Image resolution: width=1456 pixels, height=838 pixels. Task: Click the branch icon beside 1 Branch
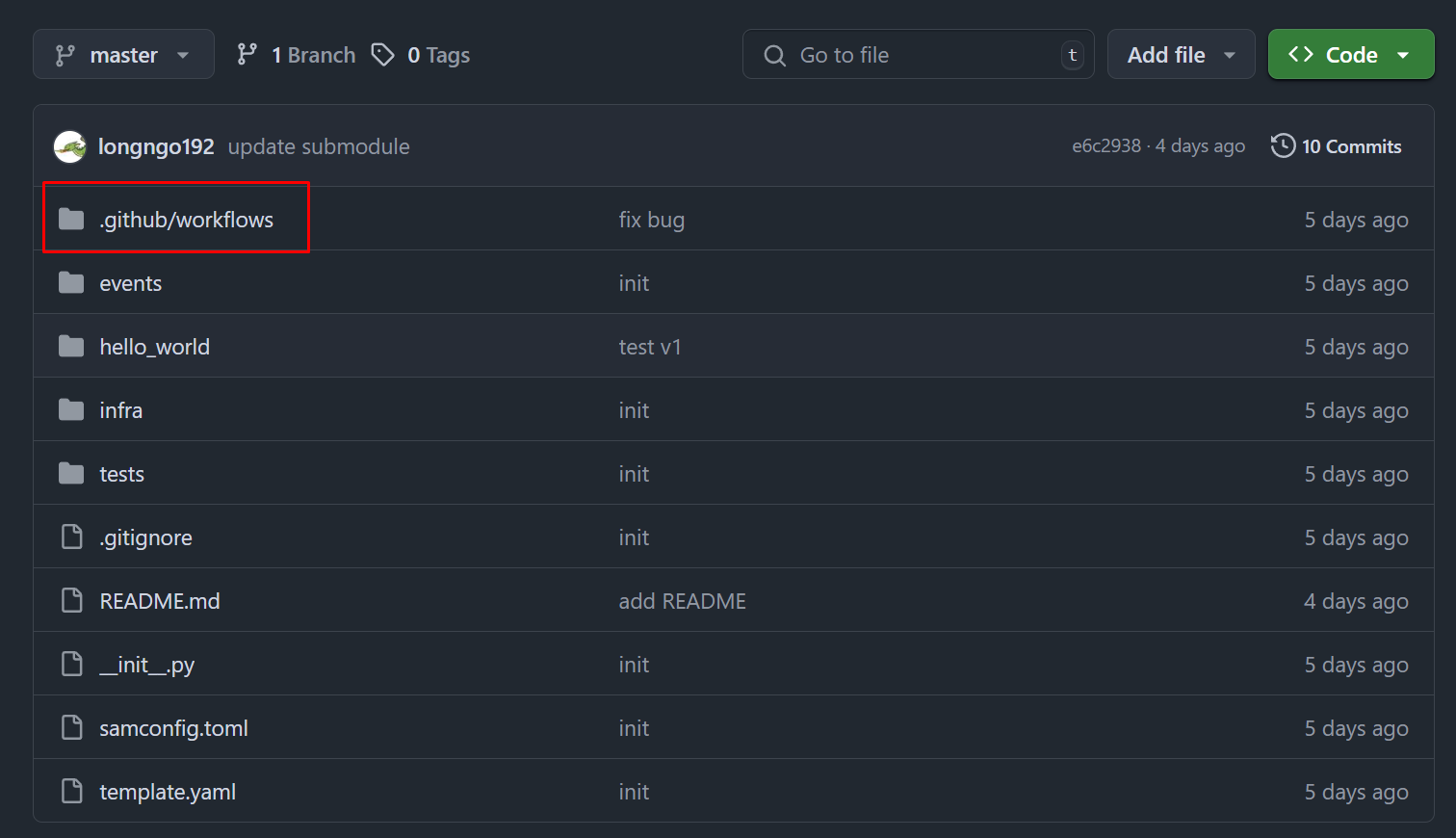(247, 55)
